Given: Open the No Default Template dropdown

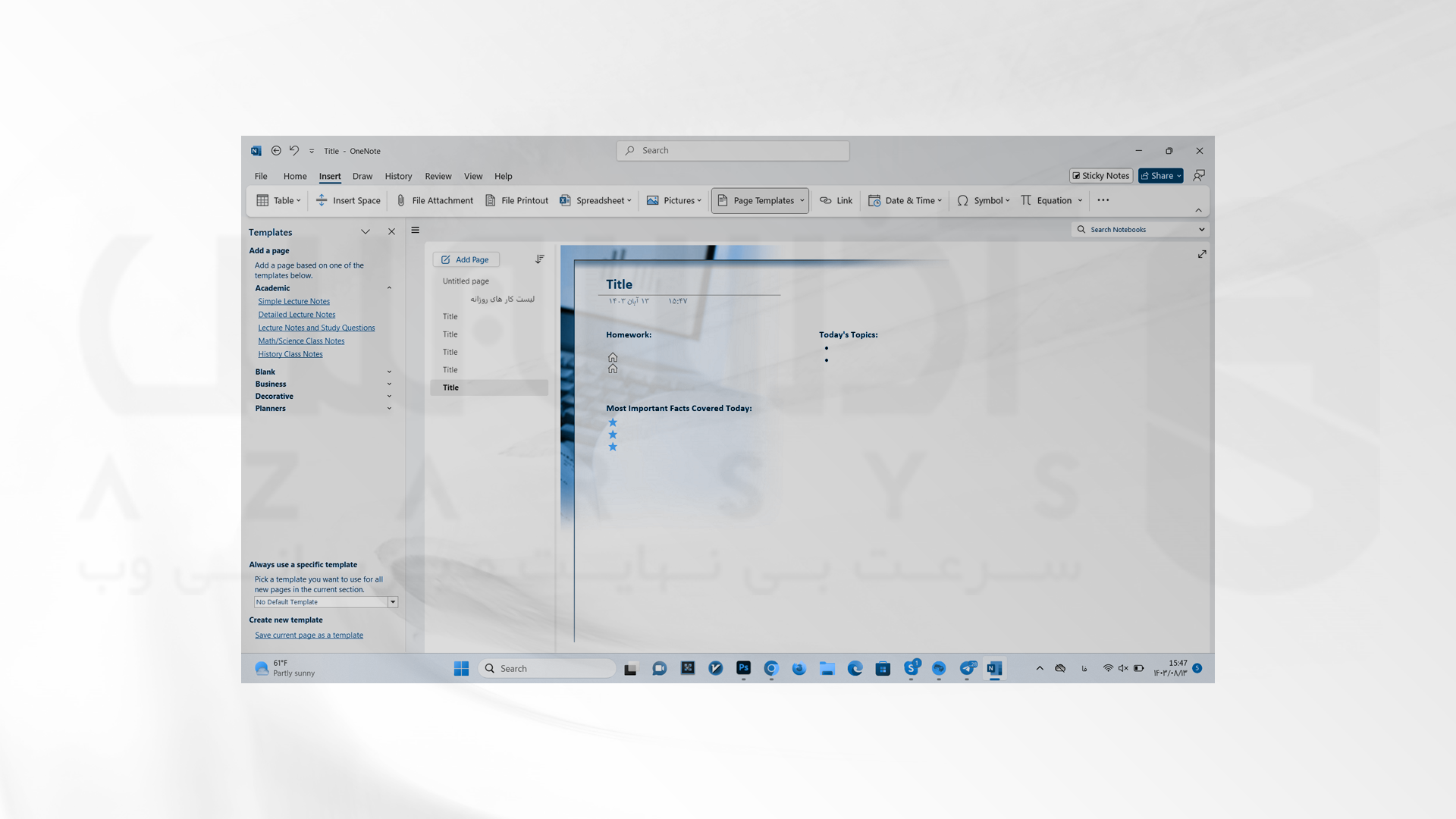Looking at the screenshot, I should (x=392, y=601).
